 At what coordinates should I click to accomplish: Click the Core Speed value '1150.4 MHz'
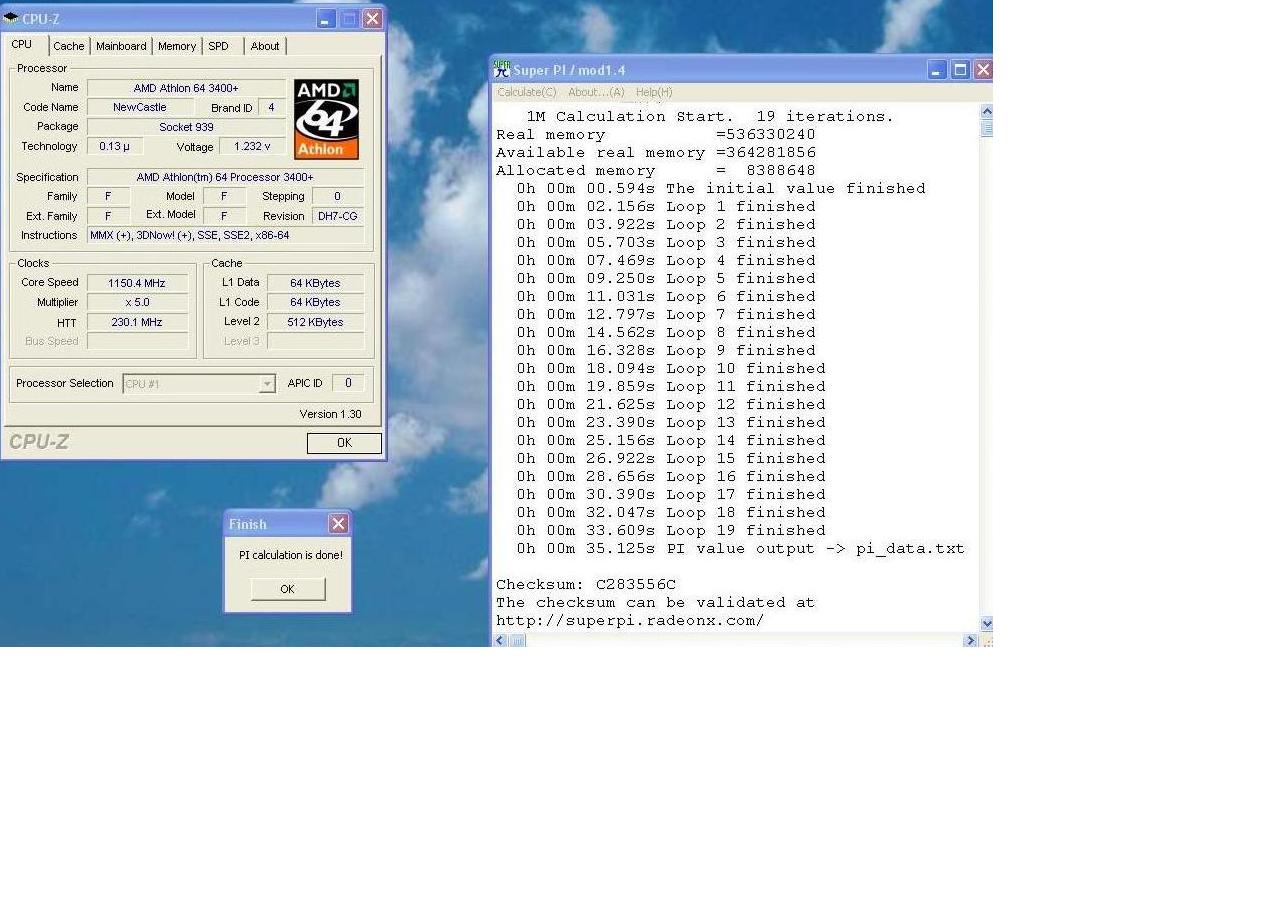click(x=137, y=283)
